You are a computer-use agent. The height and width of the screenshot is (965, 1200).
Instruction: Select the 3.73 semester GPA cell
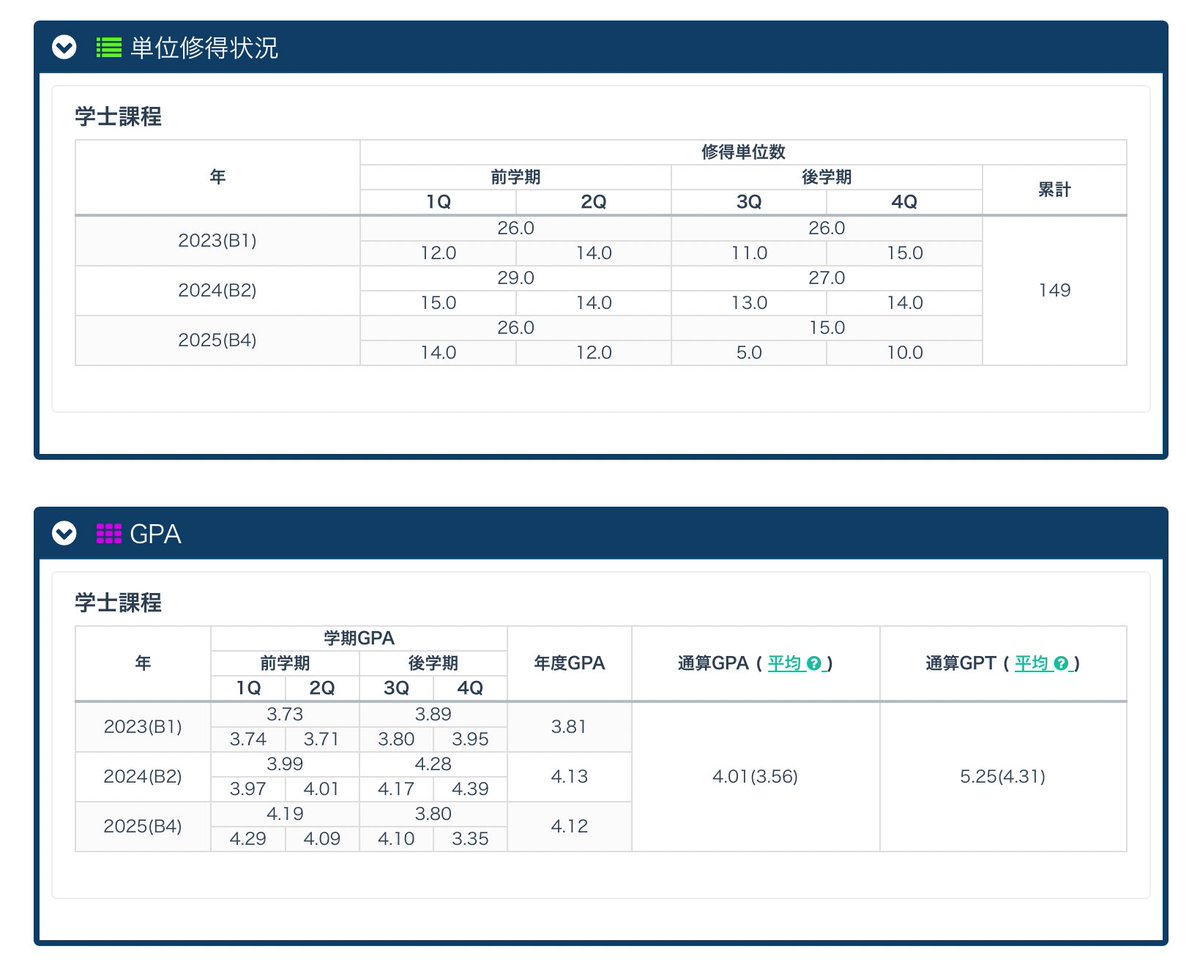[285, 714]
